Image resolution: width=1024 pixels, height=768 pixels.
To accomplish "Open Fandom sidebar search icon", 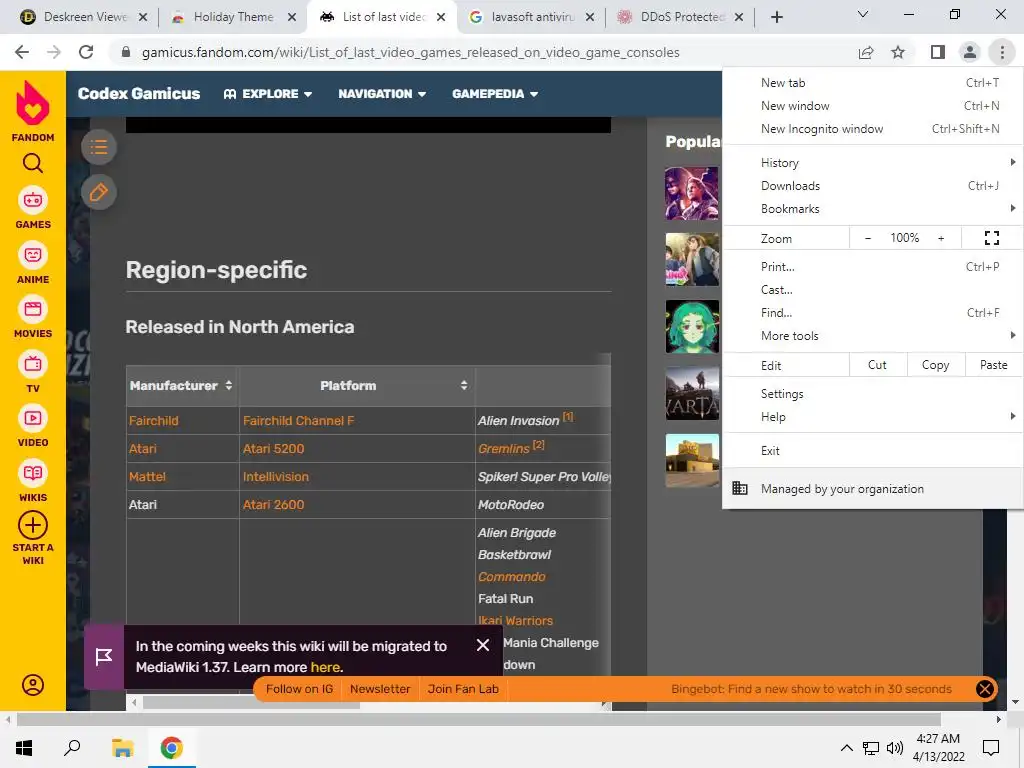I will pyautogui.click(x=33, y=163).
